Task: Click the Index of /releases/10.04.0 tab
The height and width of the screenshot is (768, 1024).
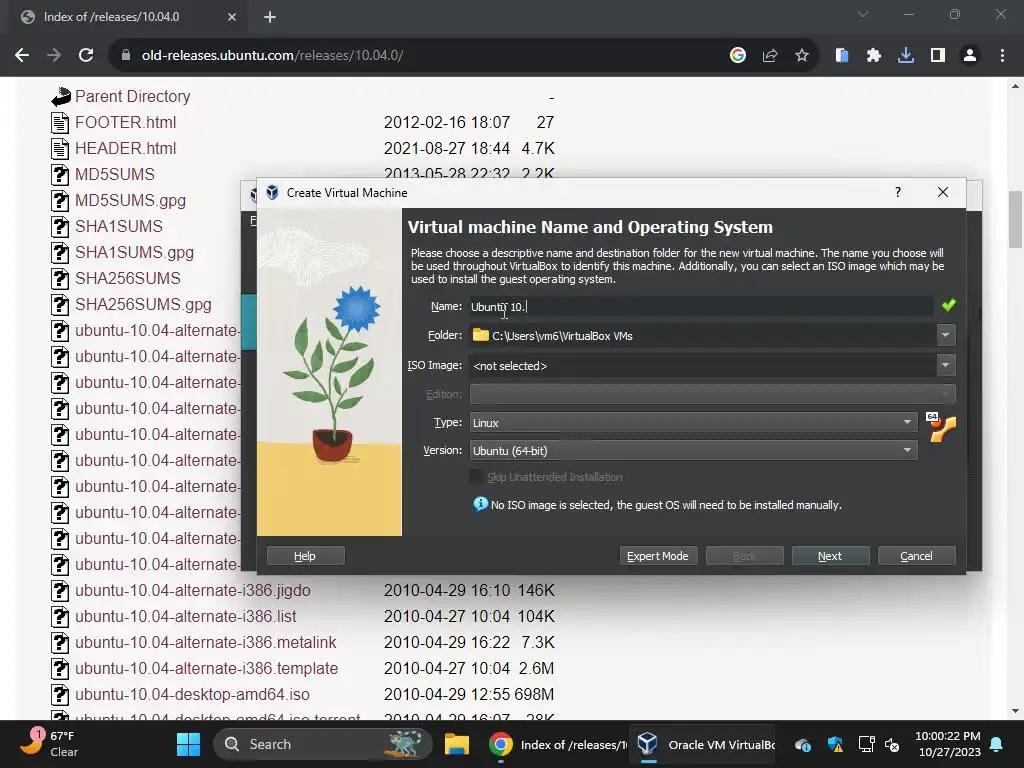Action: click(x=112, y=17)
